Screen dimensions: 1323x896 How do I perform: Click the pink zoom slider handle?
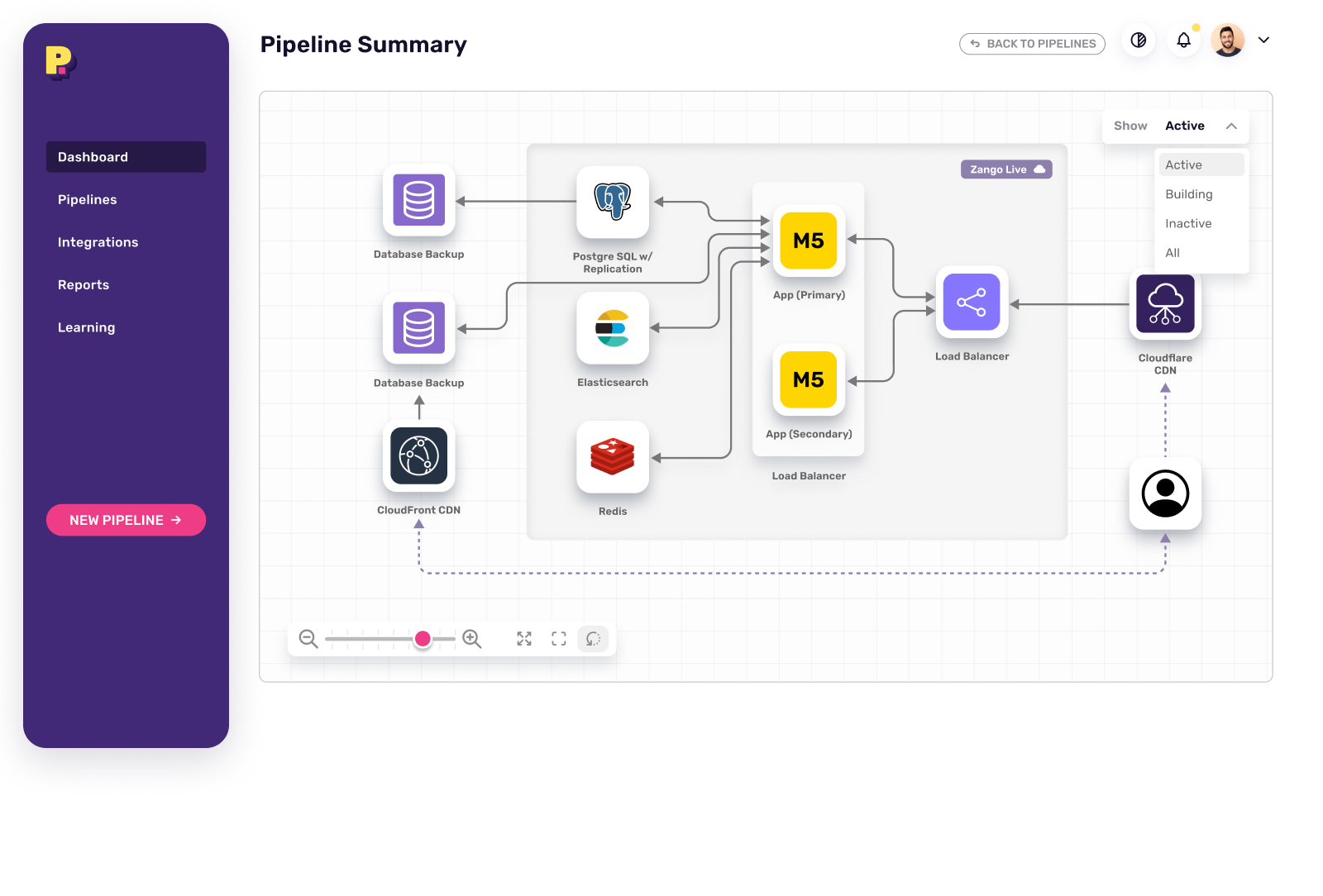[423, 639]
